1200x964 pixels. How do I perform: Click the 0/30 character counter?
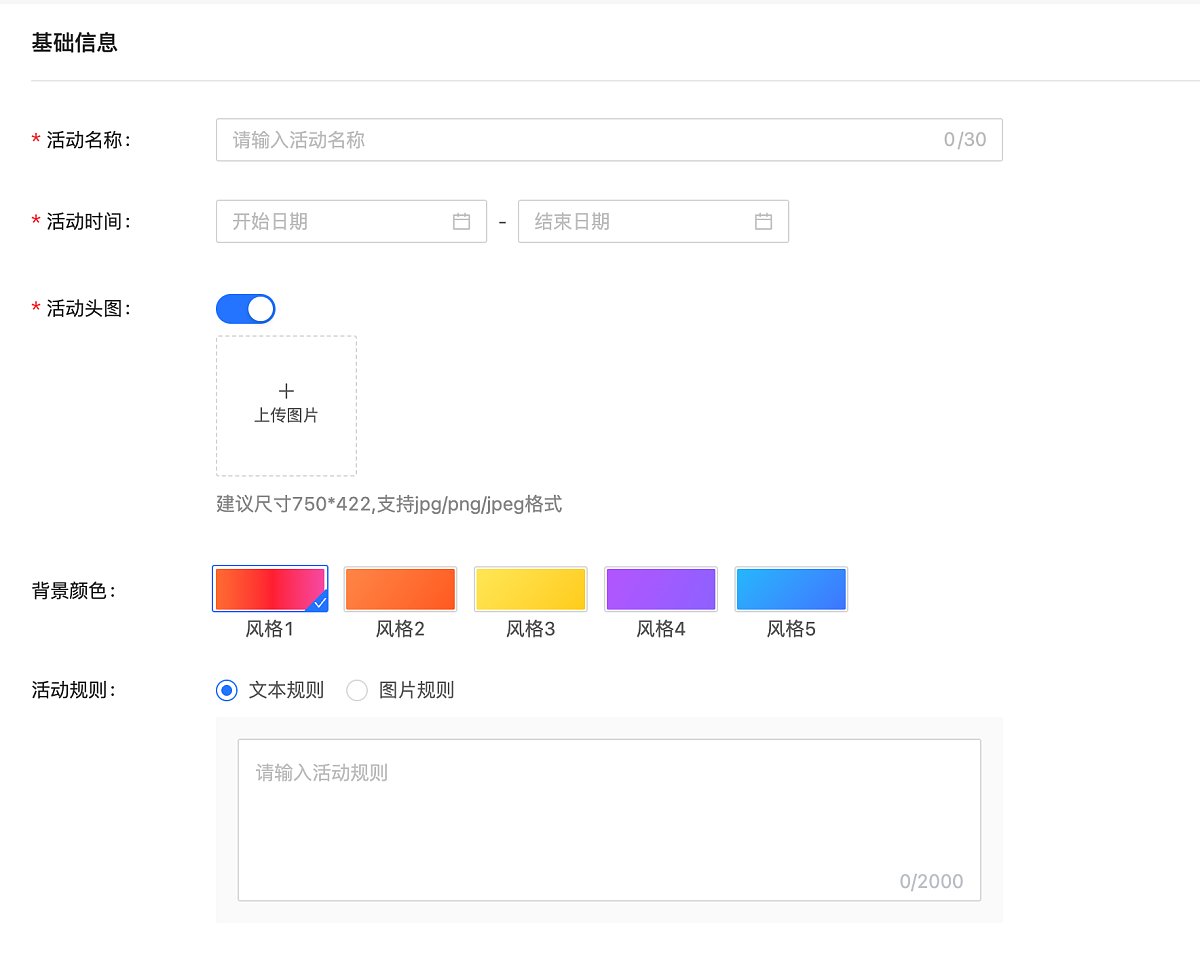(x=965, y=140)
